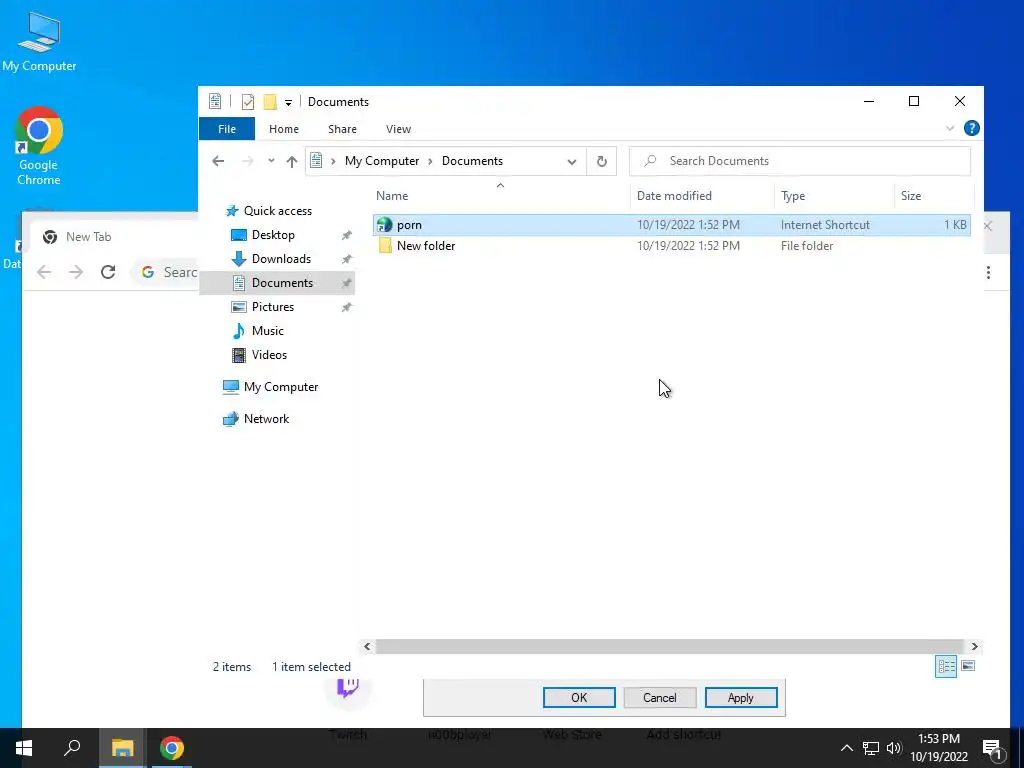The image size is (1024, 768).
Task: Click the pin icon beside Downloads
Action: (x=346, y=259)
